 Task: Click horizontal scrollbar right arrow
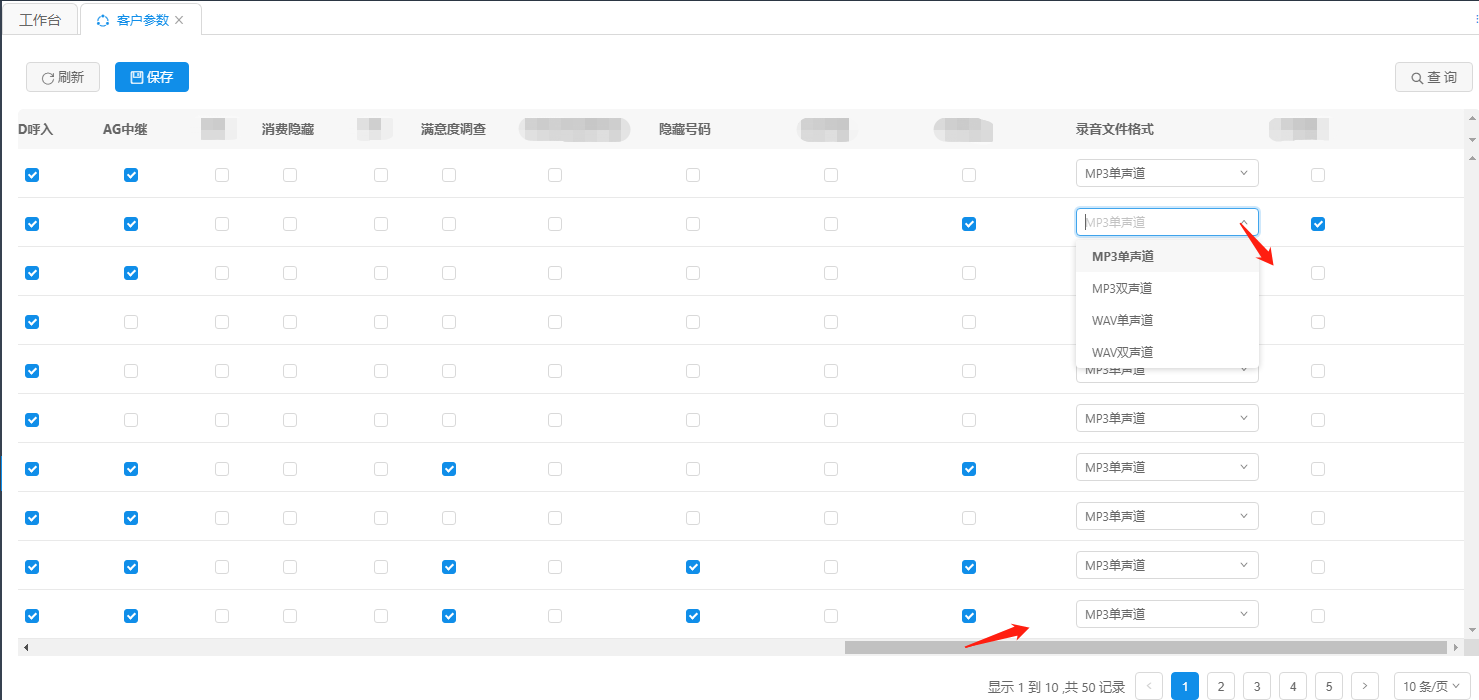1458,648
